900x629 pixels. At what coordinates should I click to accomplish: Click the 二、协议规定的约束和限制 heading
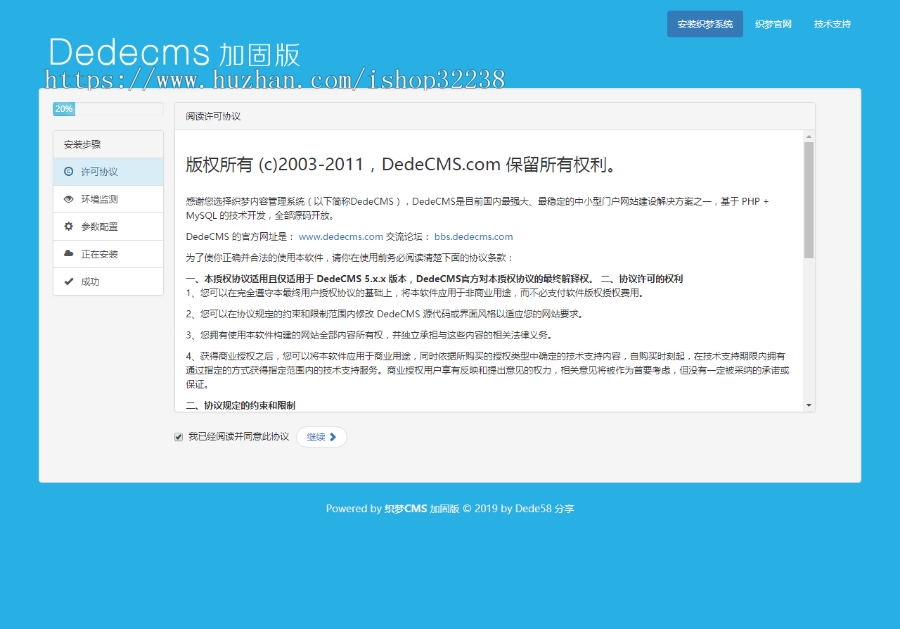240,405
